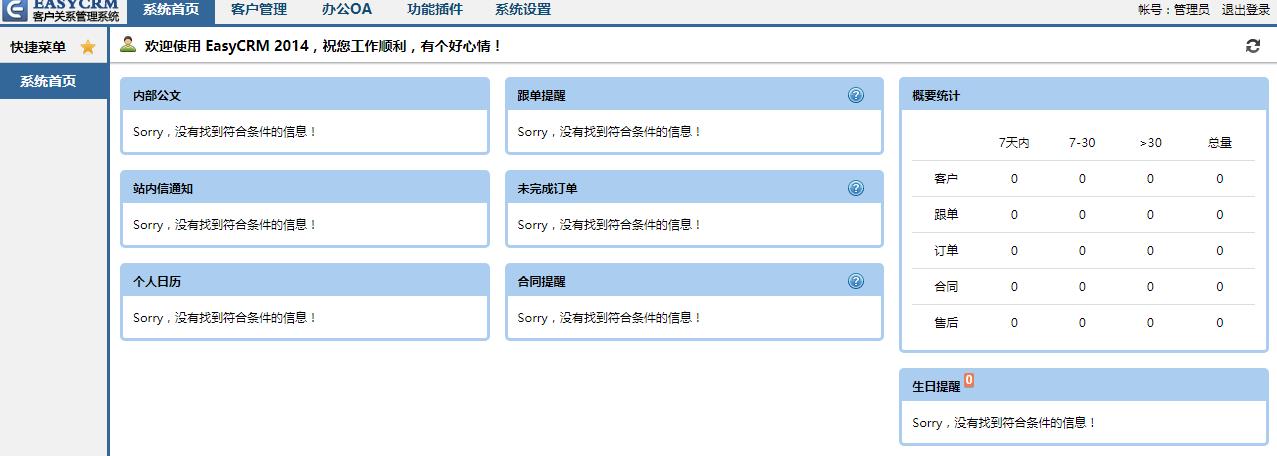Switch to the 系统首页 top tab
This screenshot has width=1277, height=456.
171,11
